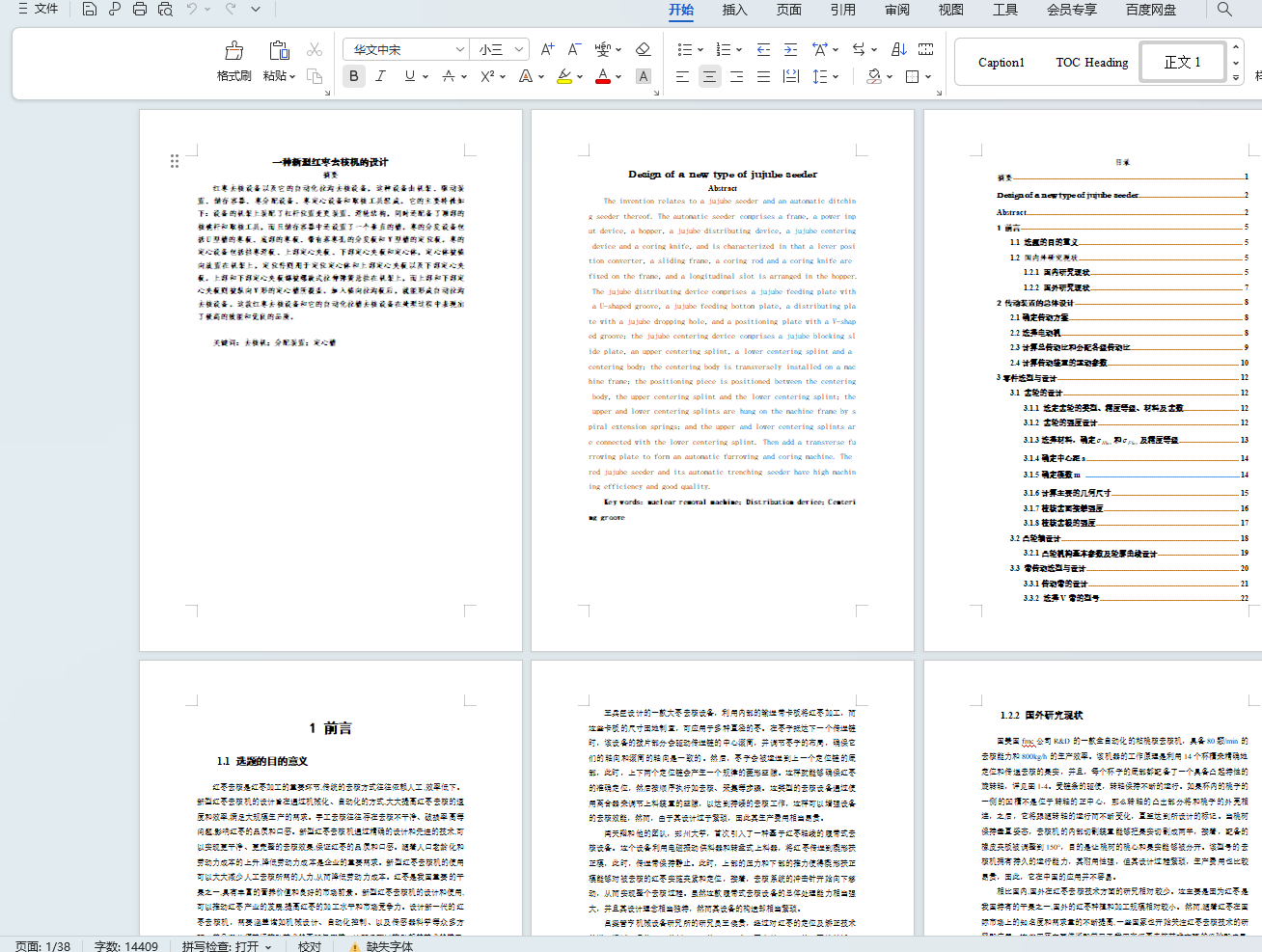The height and width of the screenshot is (952, 1262).
Task: Apply the Caption1 style
Action: pyautogui.click(x=1001, y=63)
